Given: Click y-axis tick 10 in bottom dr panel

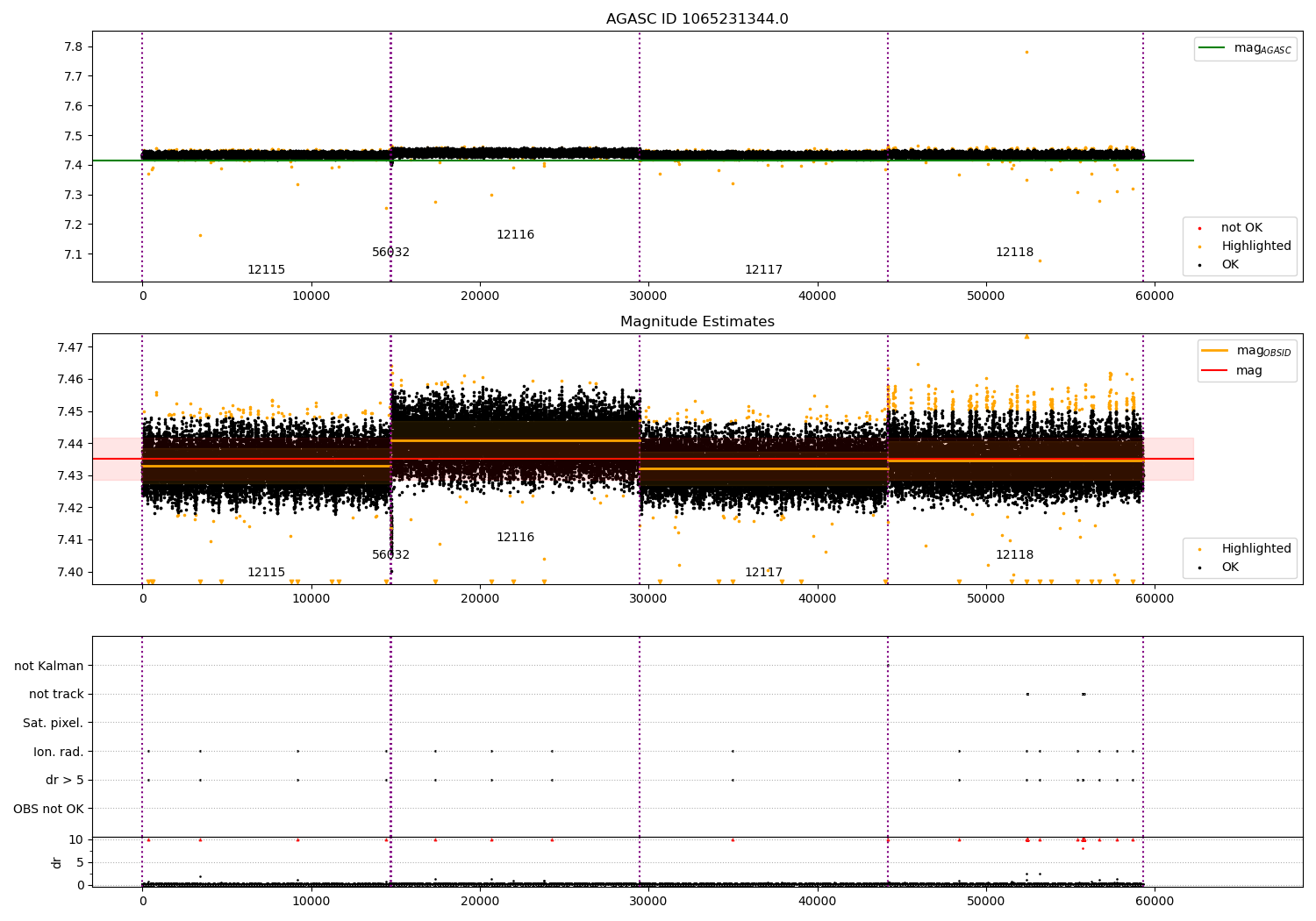Looking at the screenshot, I should click(76, 839).
